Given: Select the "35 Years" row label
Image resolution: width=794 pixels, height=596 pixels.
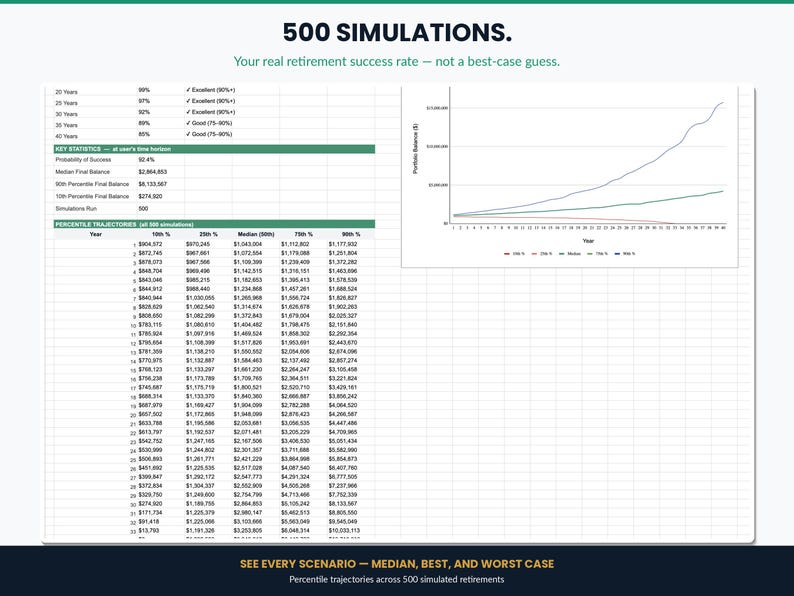Looking at the screenshot, I should pos(66,125).
